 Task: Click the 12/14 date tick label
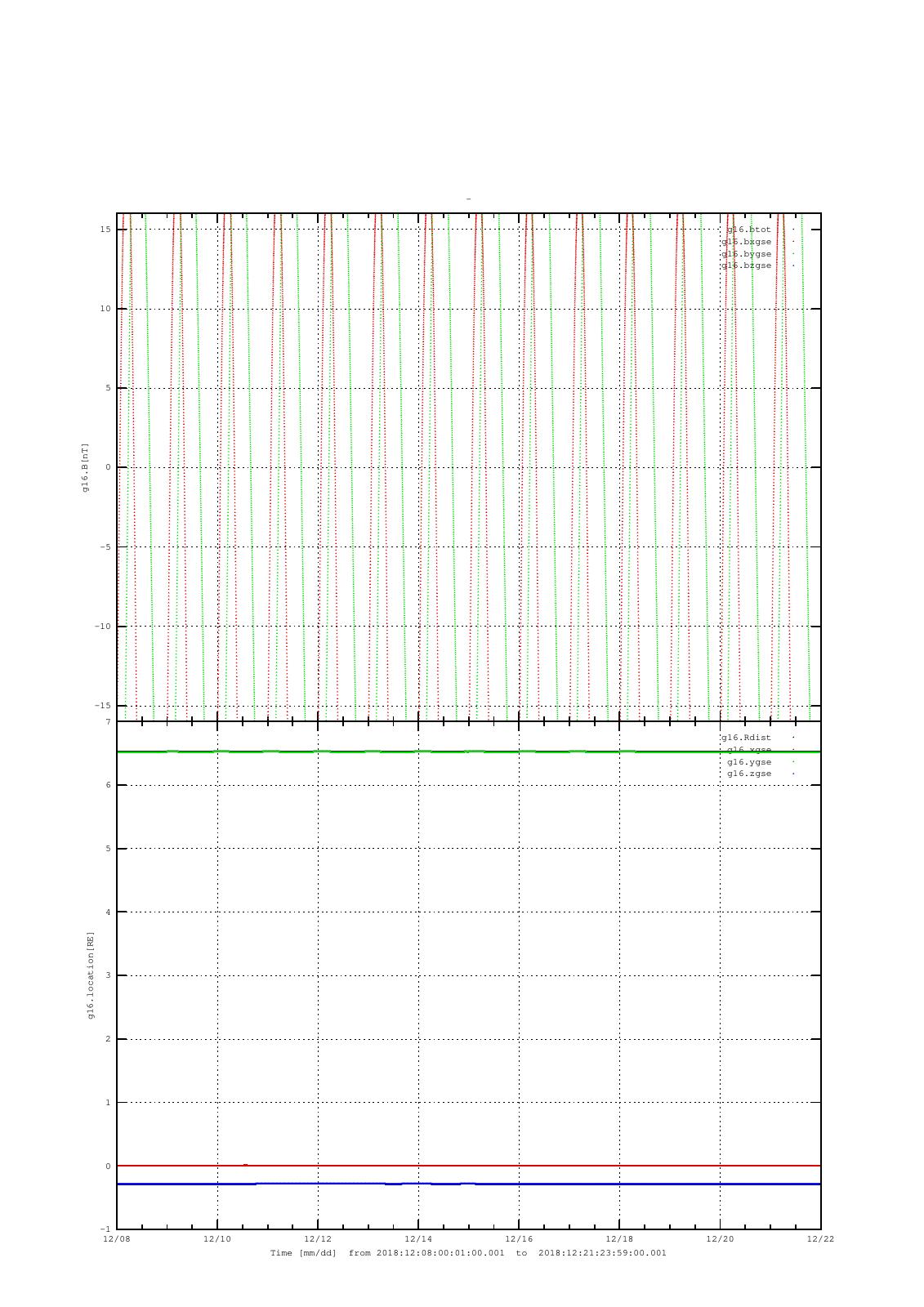417,1239
